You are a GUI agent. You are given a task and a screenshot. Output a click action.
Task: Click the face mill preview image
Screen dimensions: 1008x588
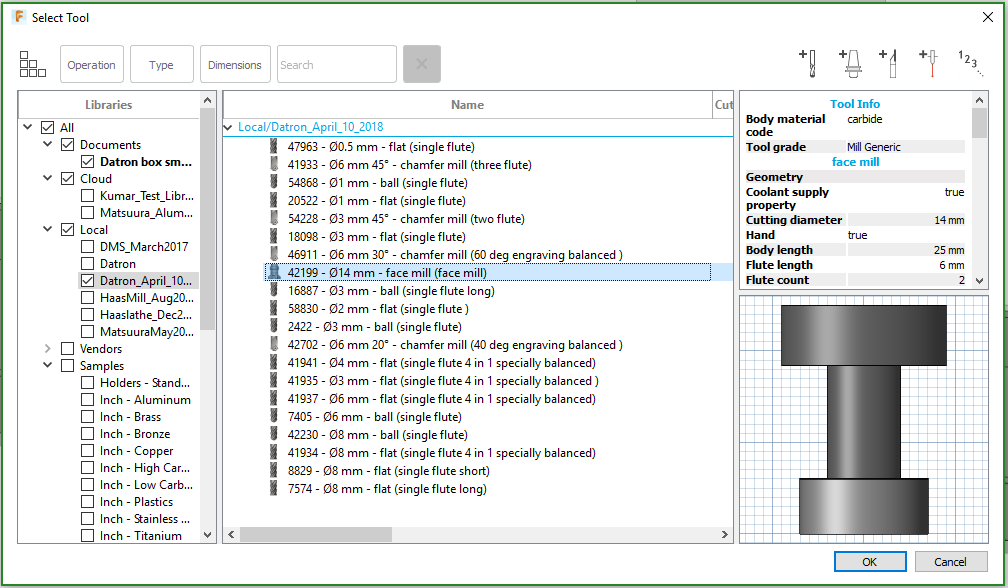coord(863,419)
